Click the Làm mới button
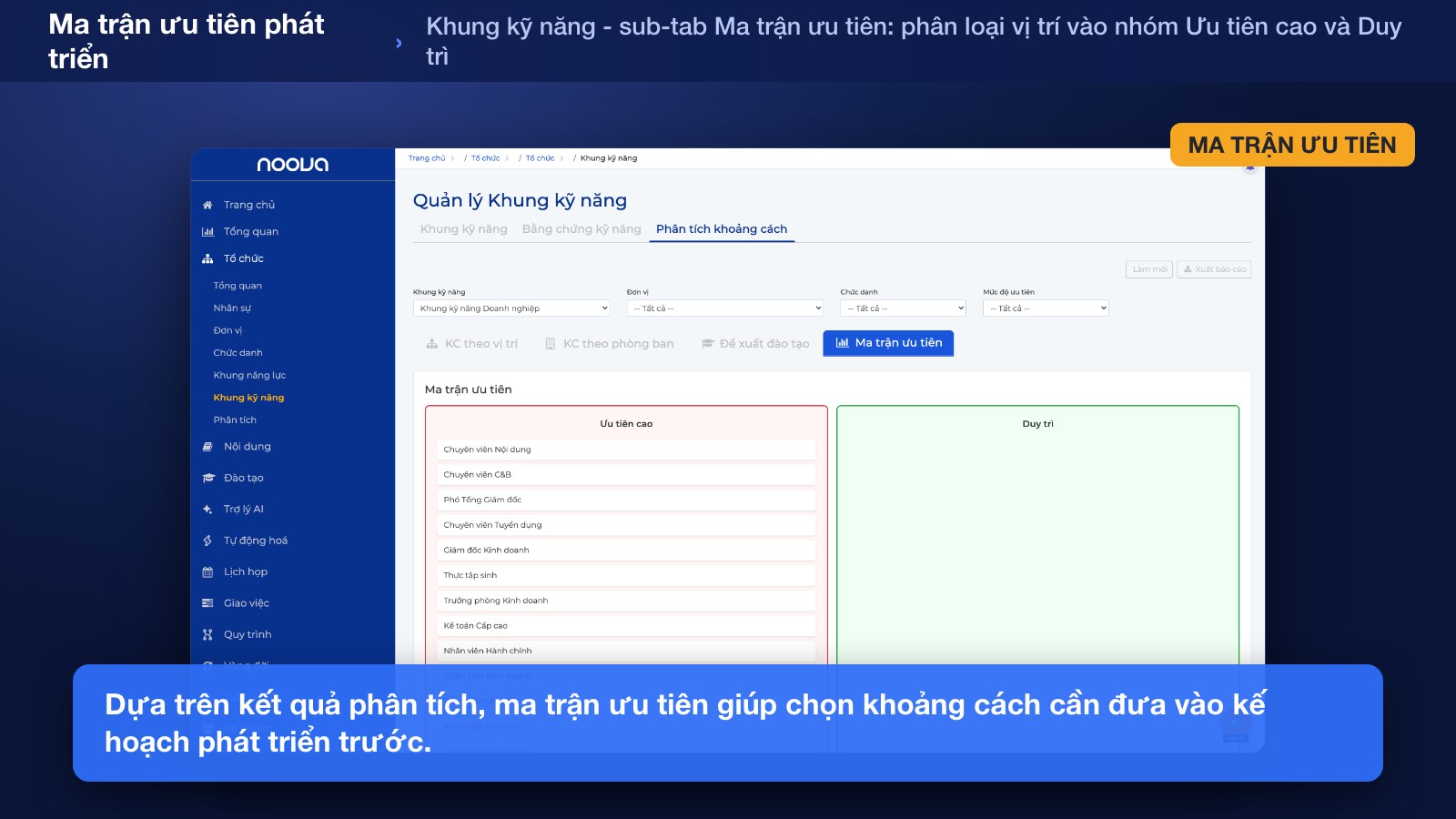 click(1149, 269)
